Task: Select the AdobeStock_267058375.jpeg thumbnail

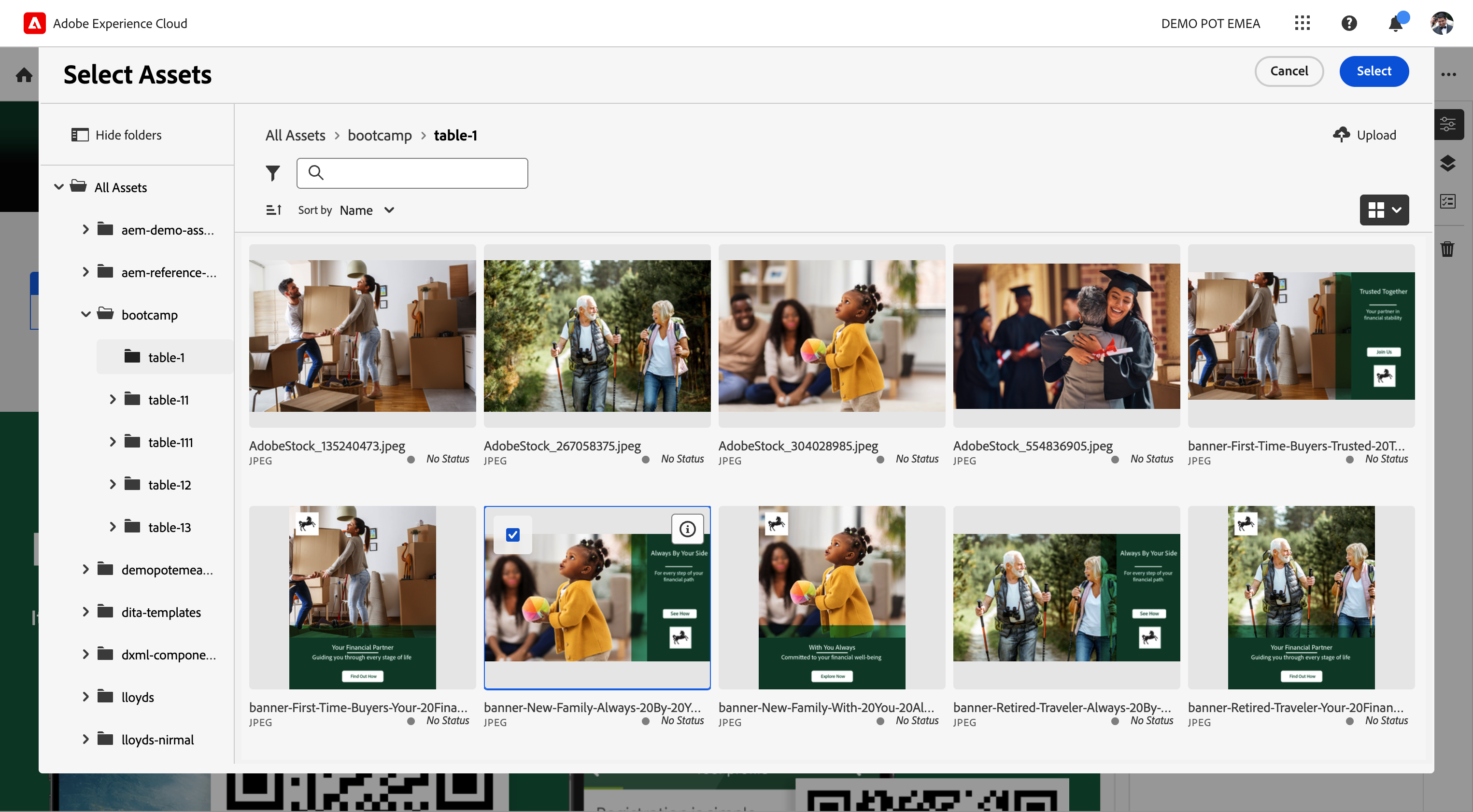Action: click(597, 336)
